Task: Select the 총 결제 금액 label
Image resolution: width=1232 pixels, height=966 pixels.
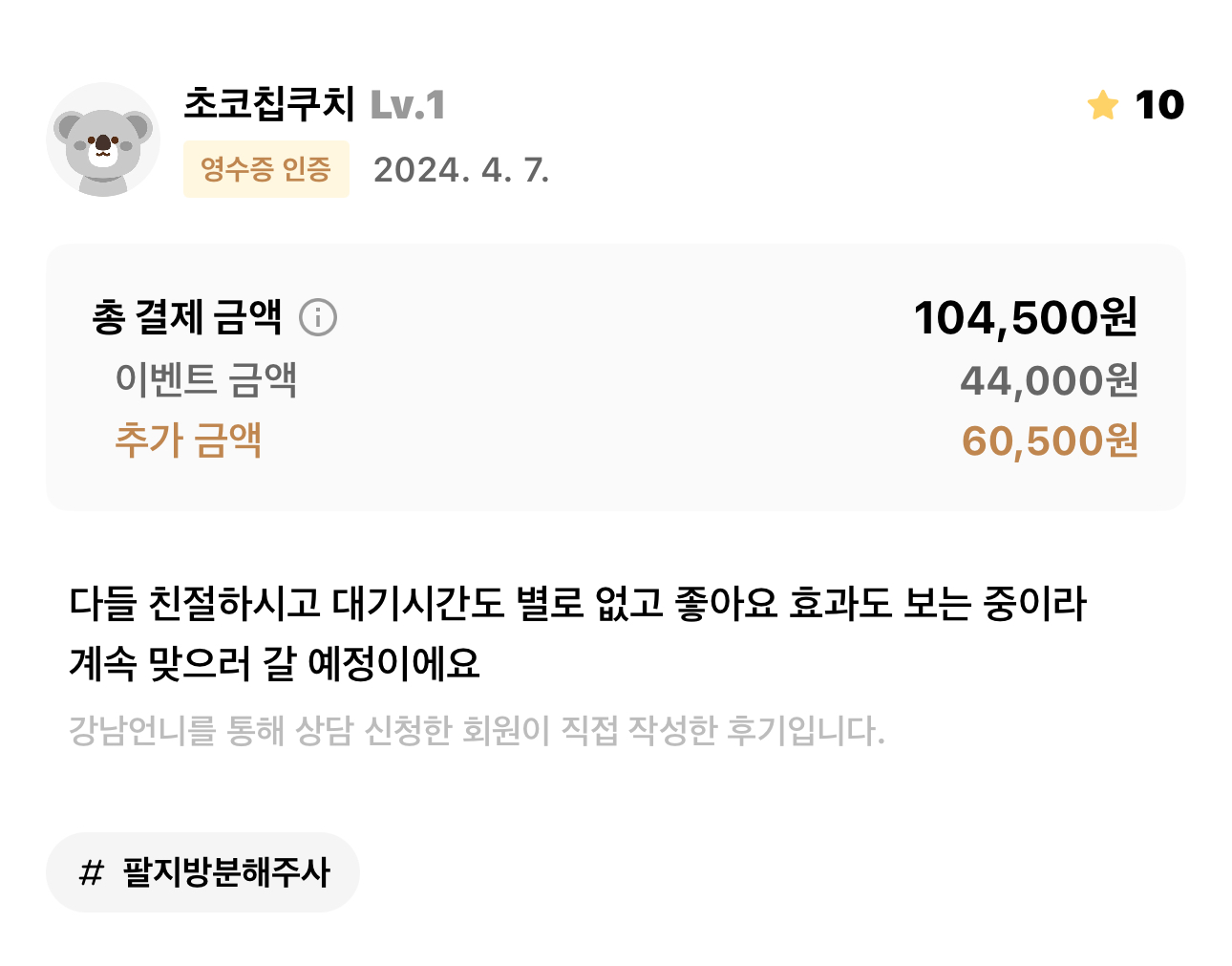Action: coord(187,317)
